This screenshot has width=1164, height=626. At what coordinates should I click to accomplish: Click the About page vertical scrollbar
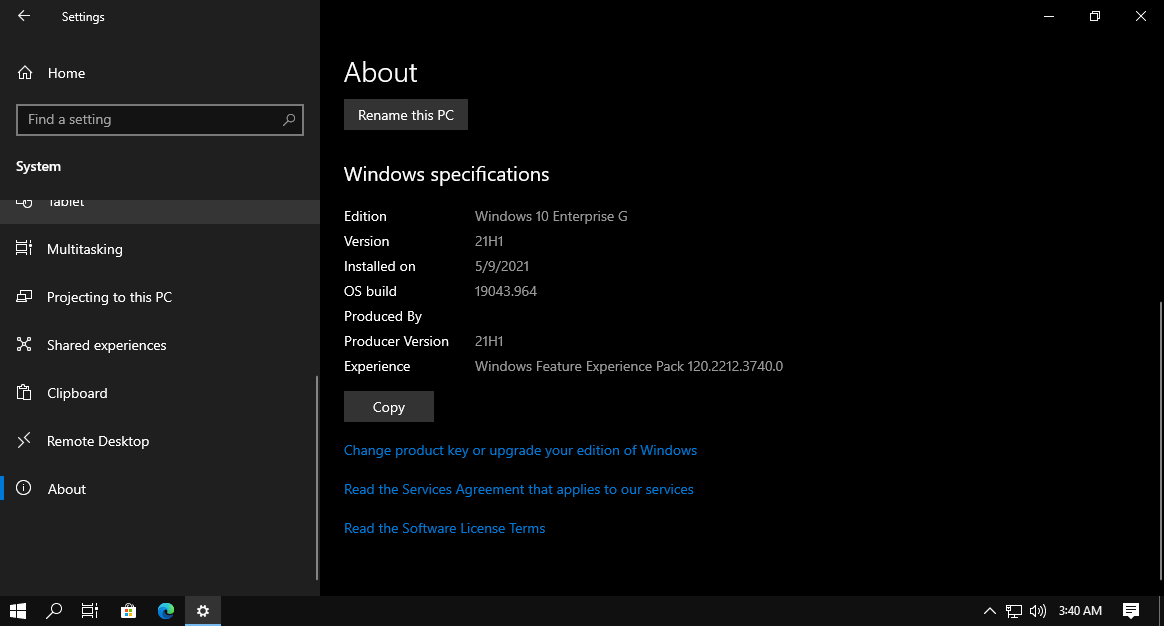click(1161, 440)
